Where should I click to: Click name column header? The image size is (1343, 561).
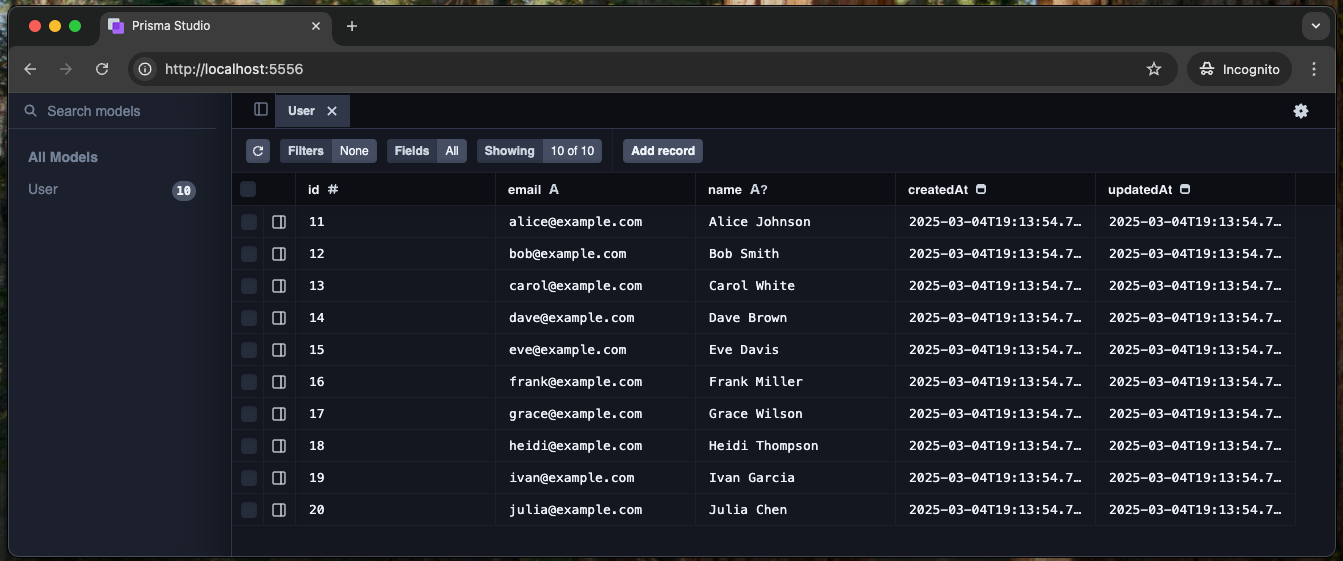pyautogui.click(x=795, y=189)
